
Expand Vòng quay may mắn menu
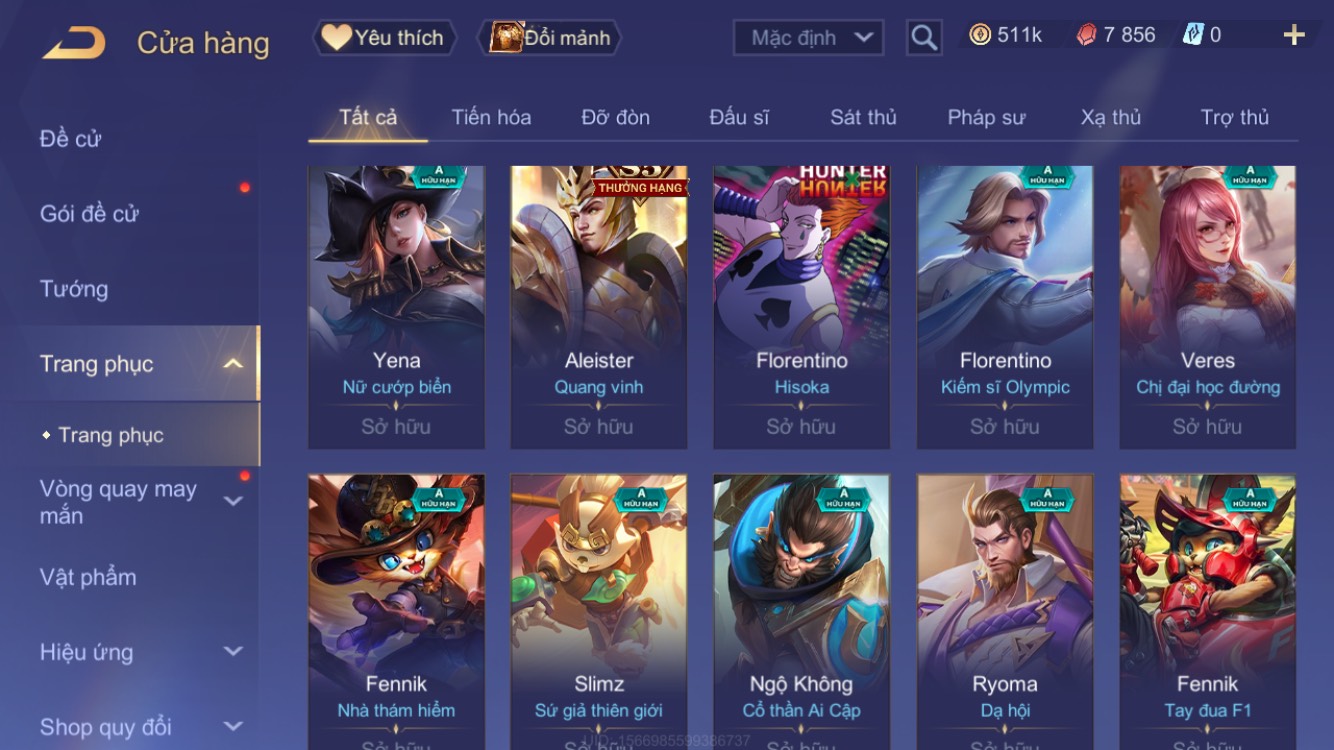tap(233, 501)
